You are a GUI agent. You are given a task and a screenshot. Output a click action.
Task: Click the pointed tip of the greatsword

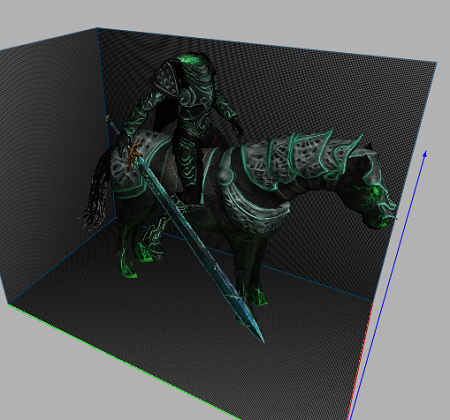(x=261, y=337)
